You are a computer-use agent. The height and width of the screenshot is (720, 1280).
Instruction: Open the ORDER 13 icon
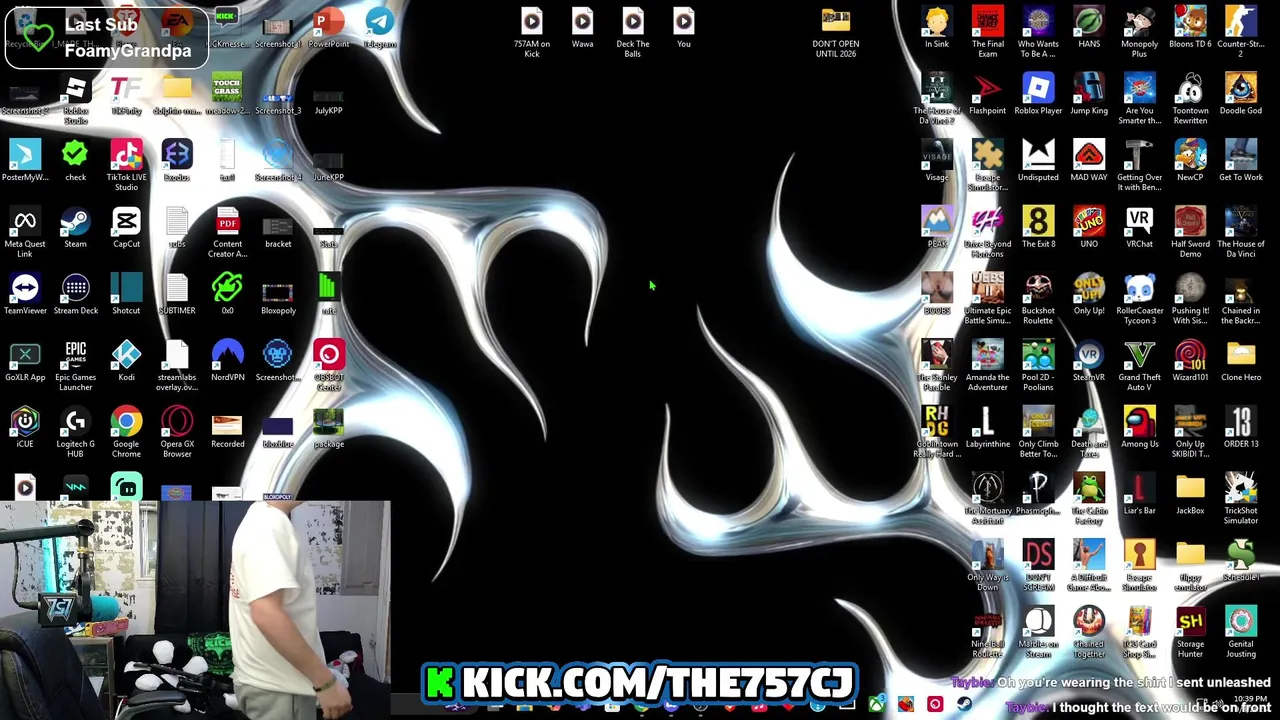(x=1241, y=428)
